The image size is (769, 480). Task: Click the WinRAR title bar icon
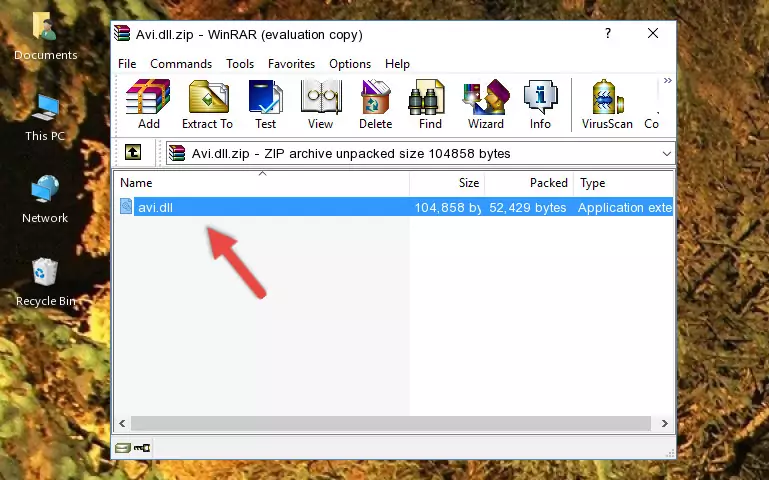122,33
